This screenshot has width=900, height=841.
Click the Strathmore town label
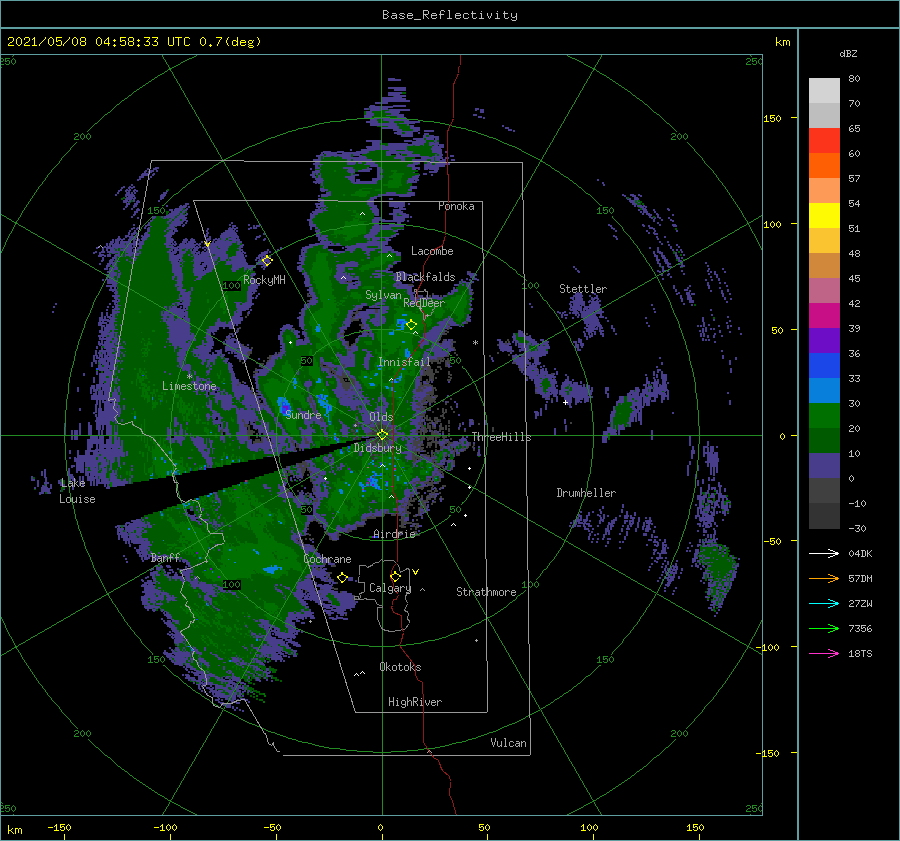coord(486,592)
